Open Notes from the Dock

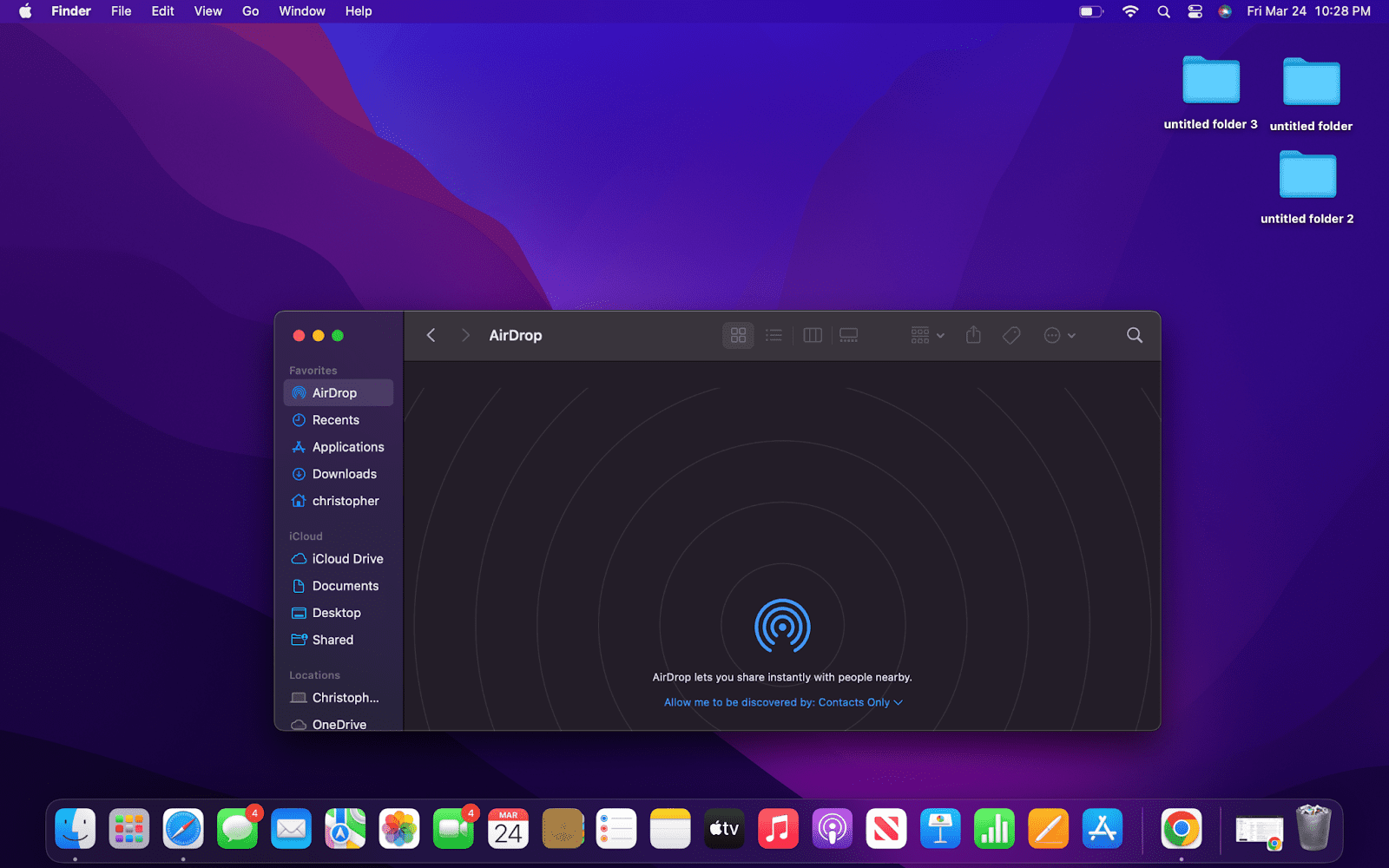(x=670, y=829)
